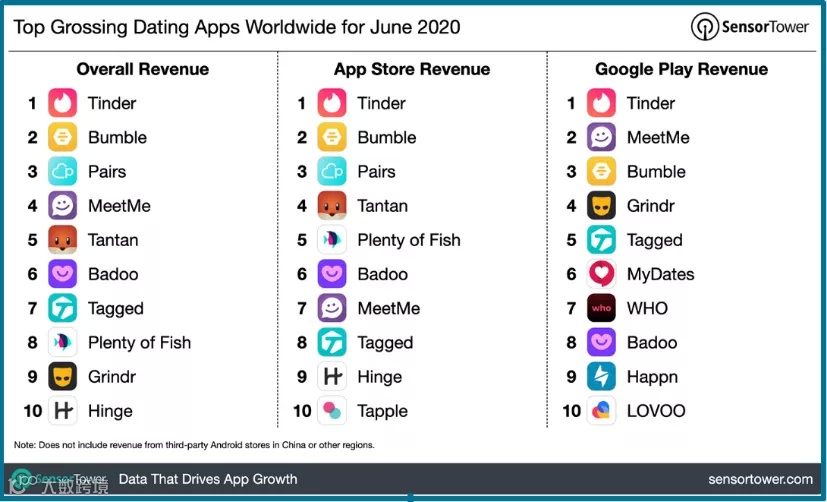Click the SensorTower logo at top right
The height and width of the screenshot is (502, 827).
[749, 26]
